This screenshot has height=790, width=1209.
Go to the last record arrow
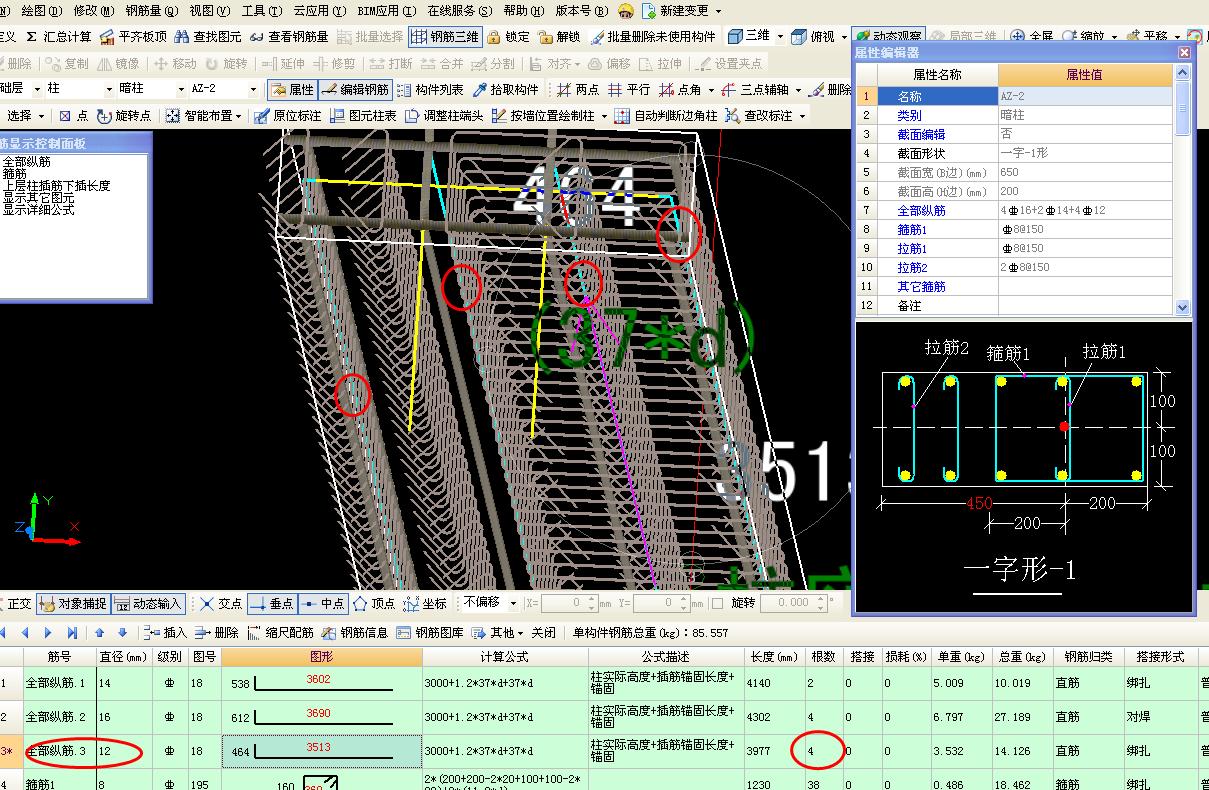point(72,632)
